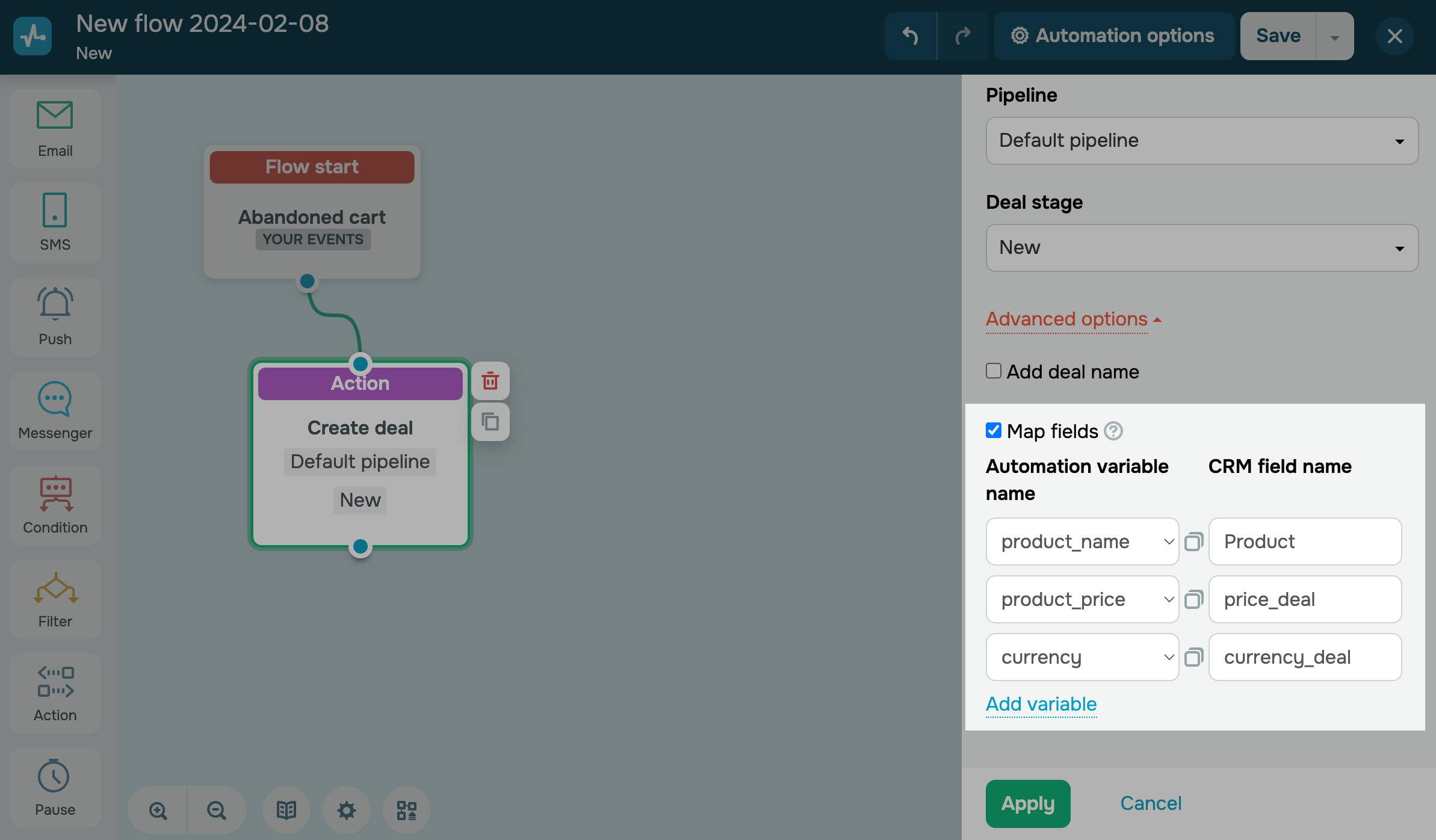This screenshot has width=1436, height=840.
Task: Uncheck the Map fields checkbox
Action: (x=994, y=430)
